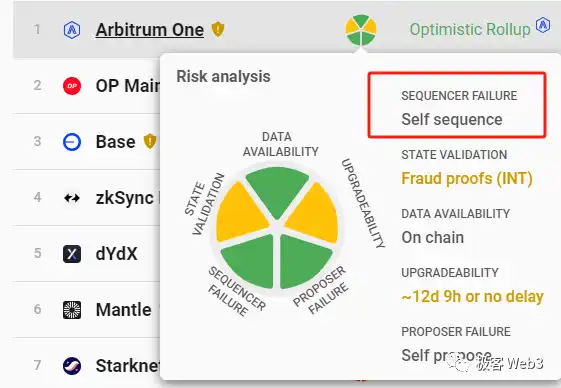The width and height of the screenshot is (561, 388).
Task: Click the yellow shield warning beside Base
Action: click(150, 141)
